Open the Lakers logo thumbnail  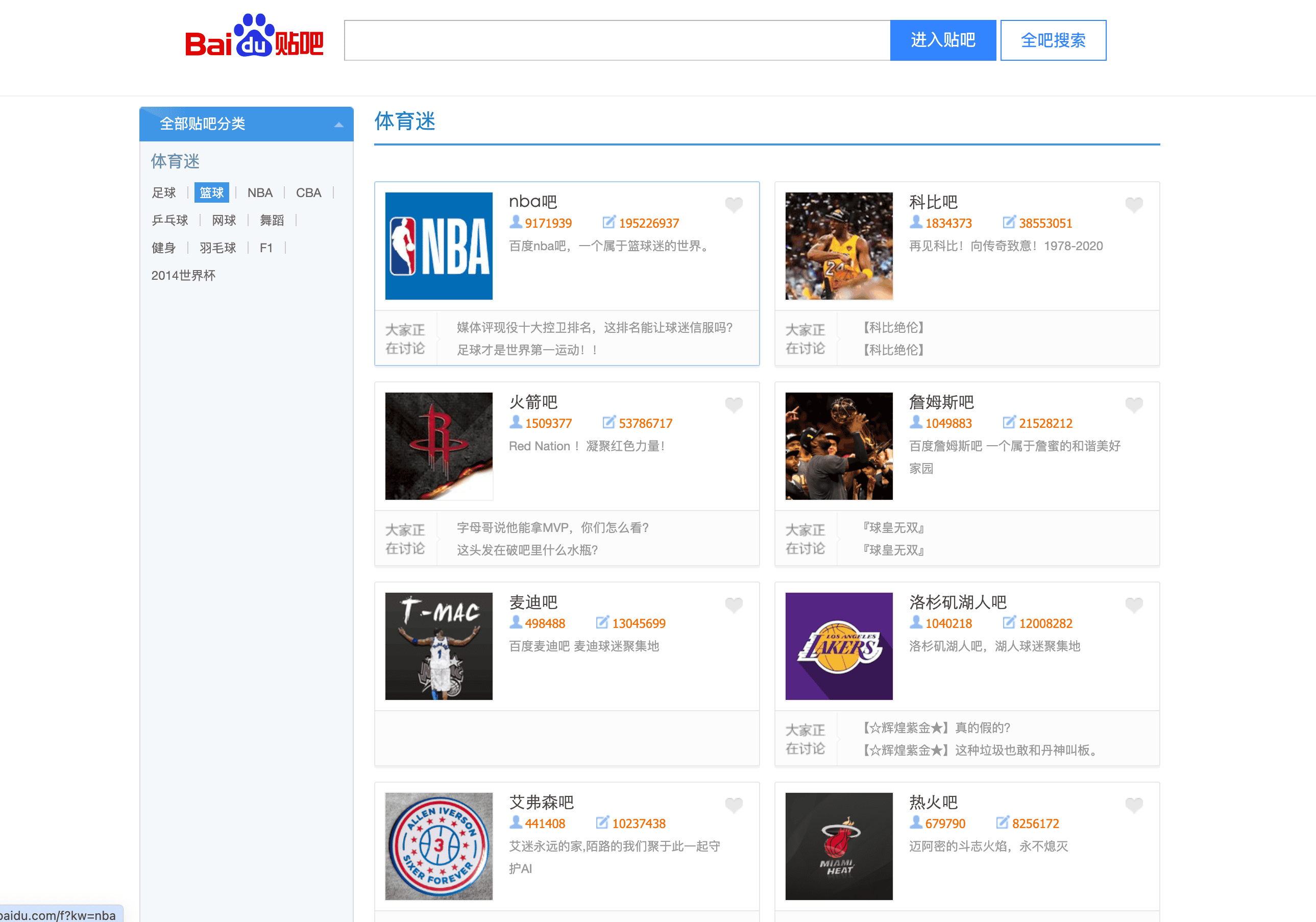click(x=839, y=646)
